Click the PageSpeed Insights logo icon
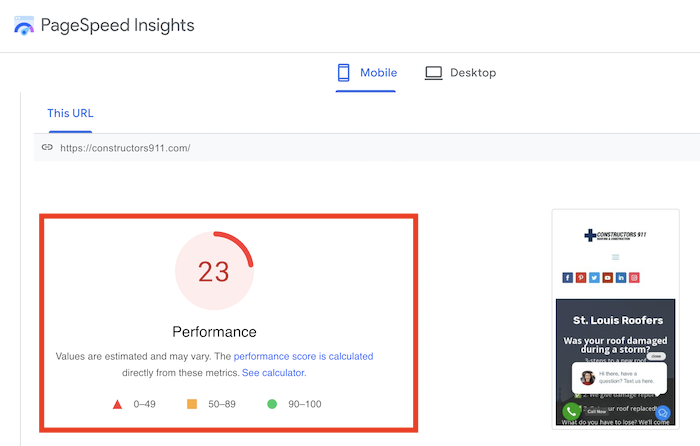This screenshot has width=700, height=446. click(23, 26)
